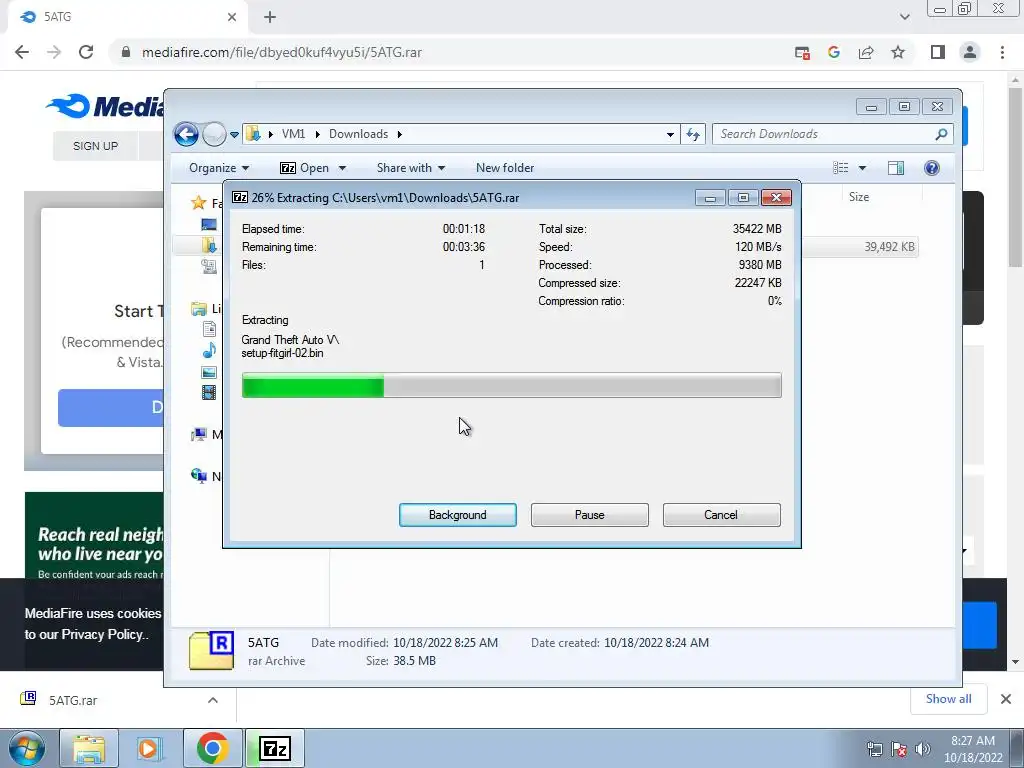The height and width of the screenshot is (768, 1024).
Task: Expand the address bar history dropdown
Action: click(x=670, y=135)
